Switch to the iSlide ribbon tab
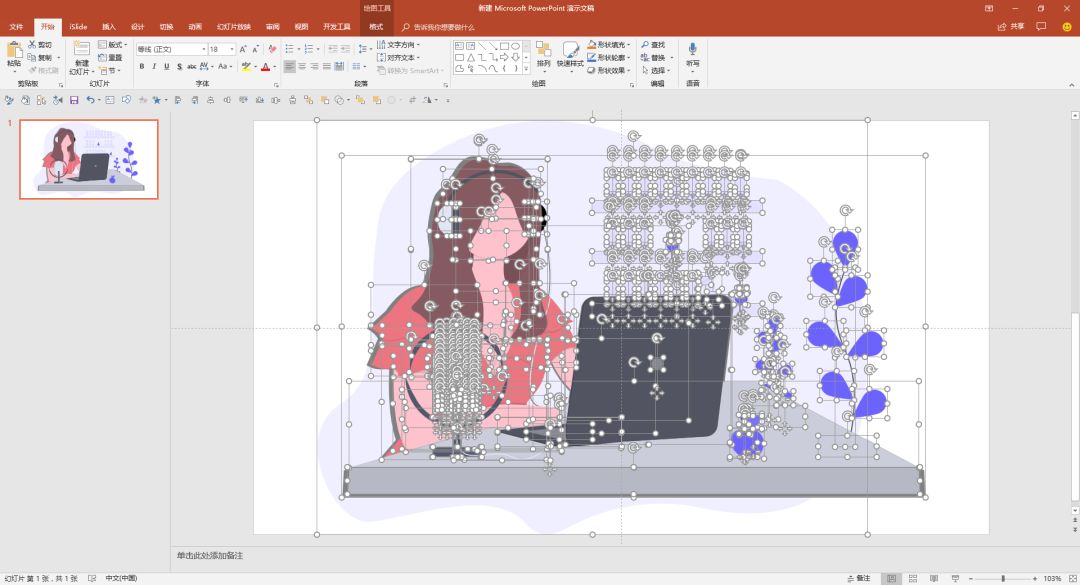1080x585 pixels. [78, 27]
